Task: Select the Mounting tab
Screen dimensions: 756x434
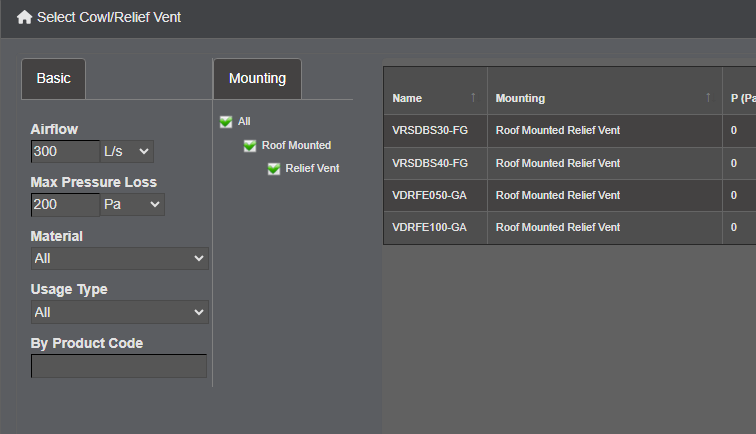Action: [x=257, y=79]
